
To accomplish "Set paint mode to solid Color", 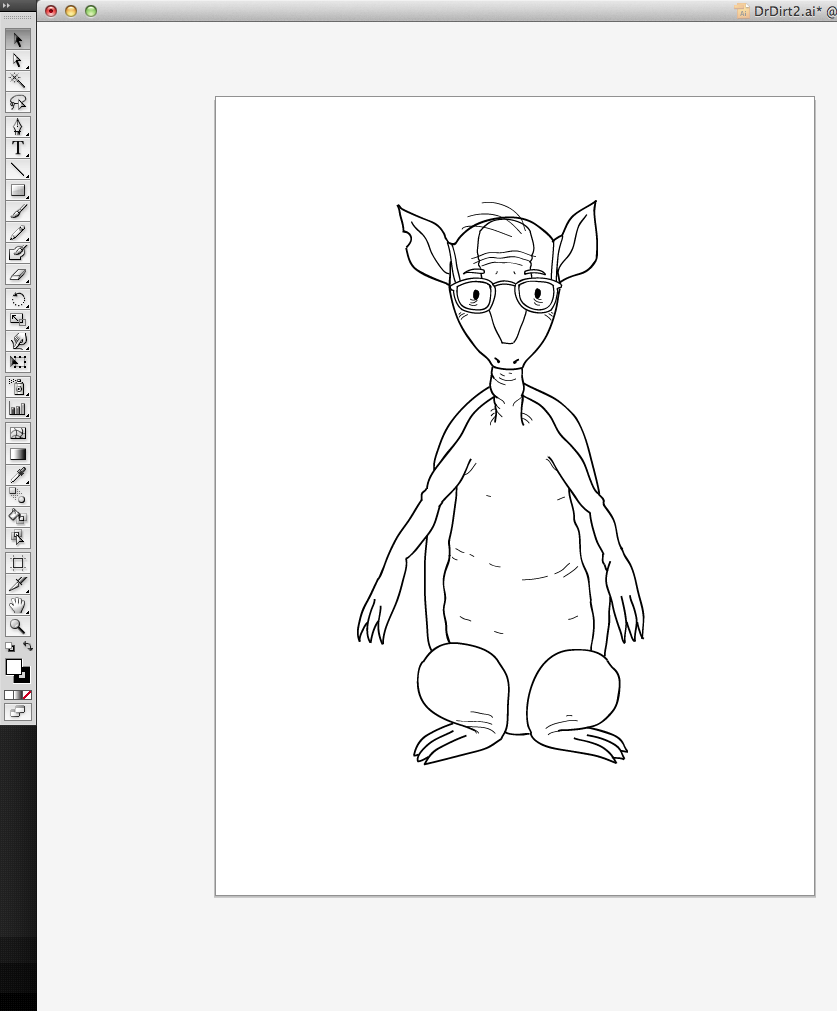I will [8, 695].
